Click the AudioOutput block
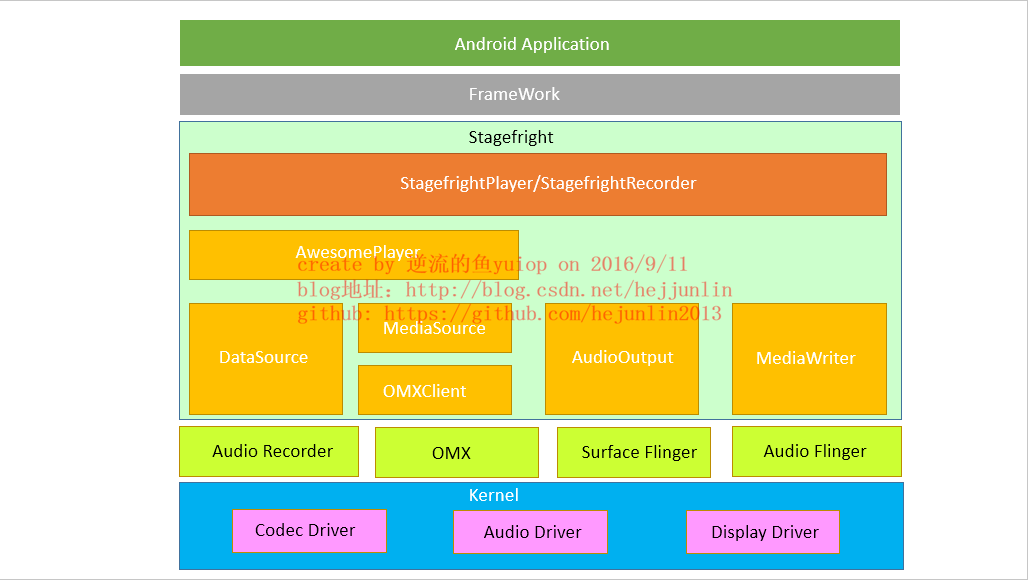 tap(622, 358)
